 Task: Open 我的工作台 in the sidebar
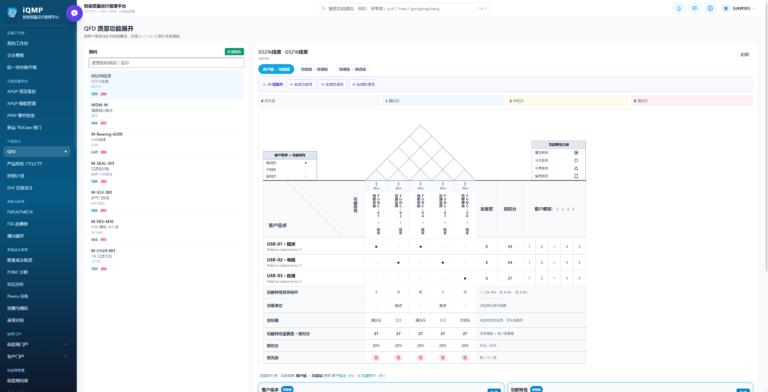[x=37, y=44]
